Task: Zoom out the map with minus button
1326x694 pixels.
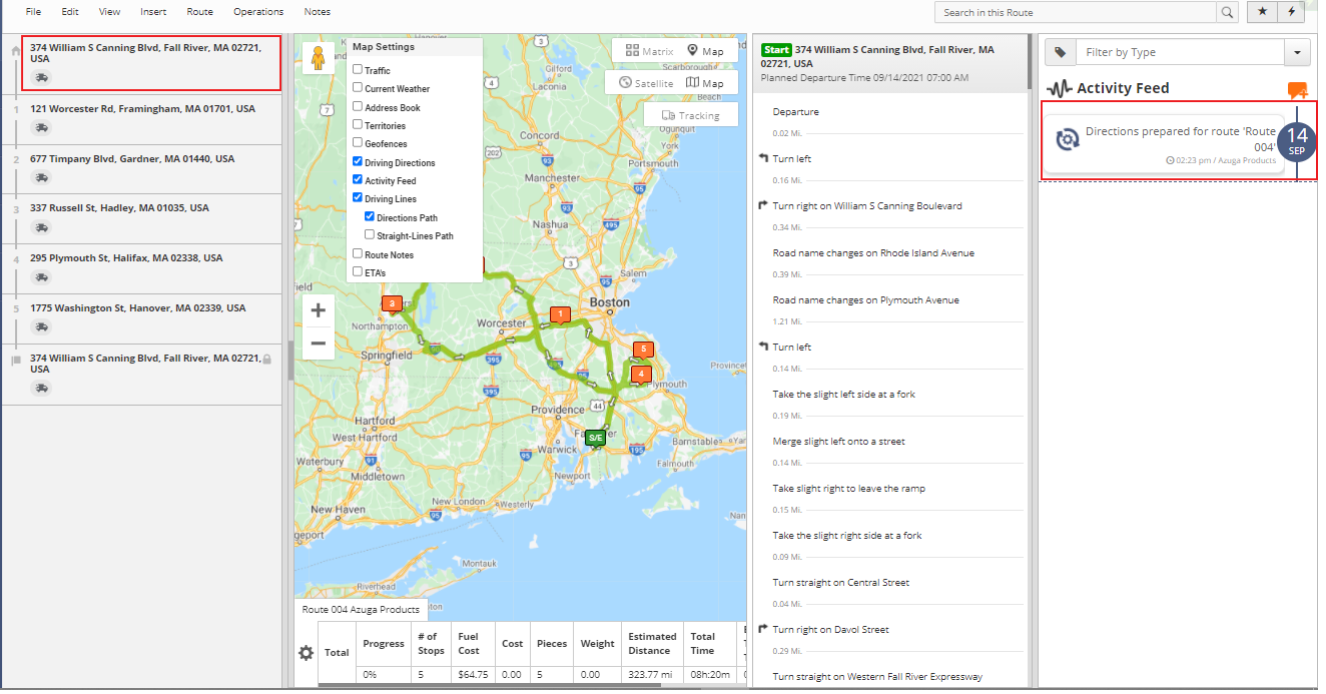Action: pyautogui.click(x=318, y=344)
